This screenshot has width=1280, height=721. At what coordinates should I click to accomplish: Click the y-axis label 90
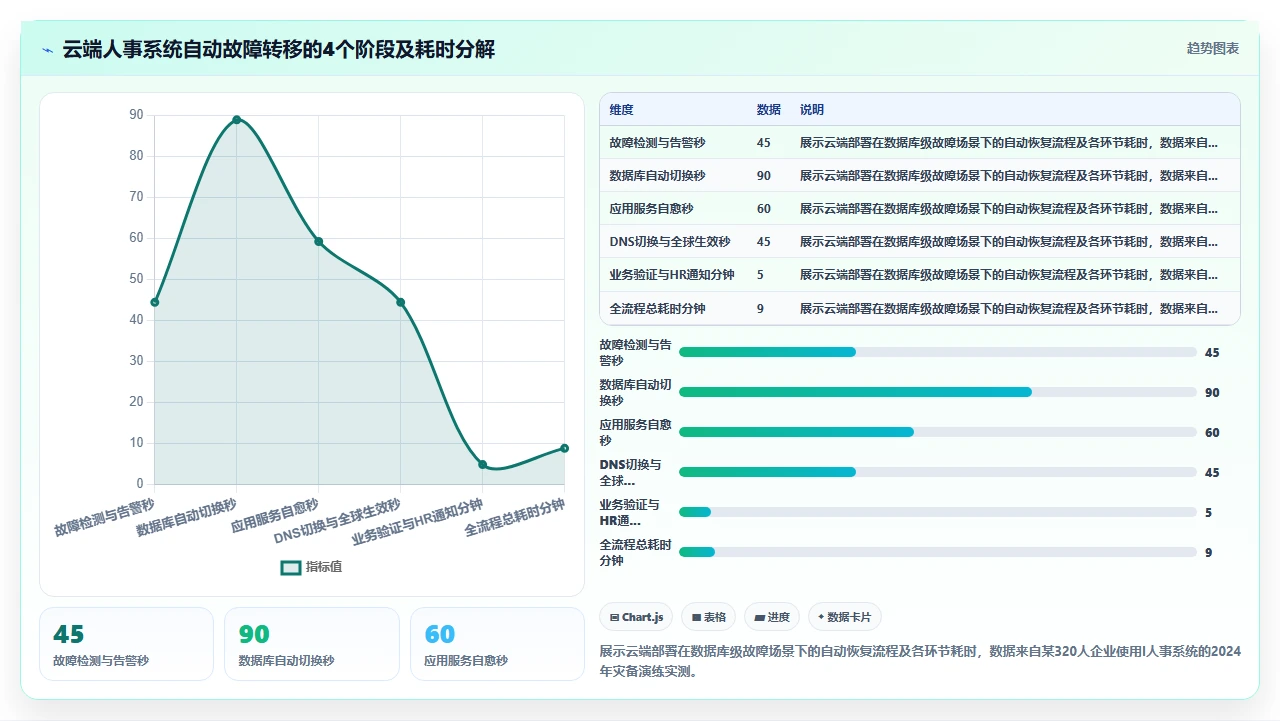136,115
